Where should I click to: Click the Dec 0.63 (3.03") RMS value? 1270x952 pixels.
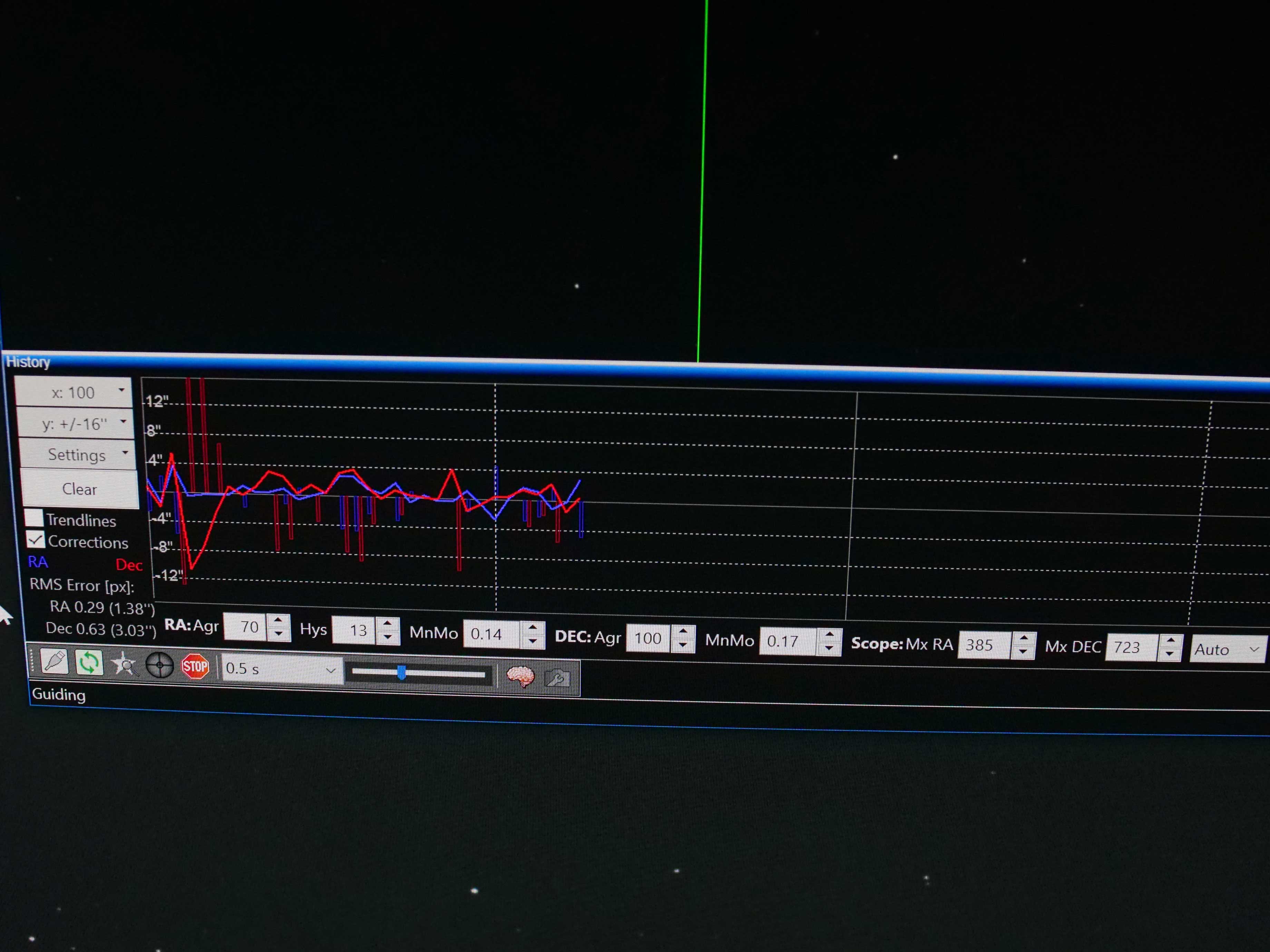(x=101, y=629)
